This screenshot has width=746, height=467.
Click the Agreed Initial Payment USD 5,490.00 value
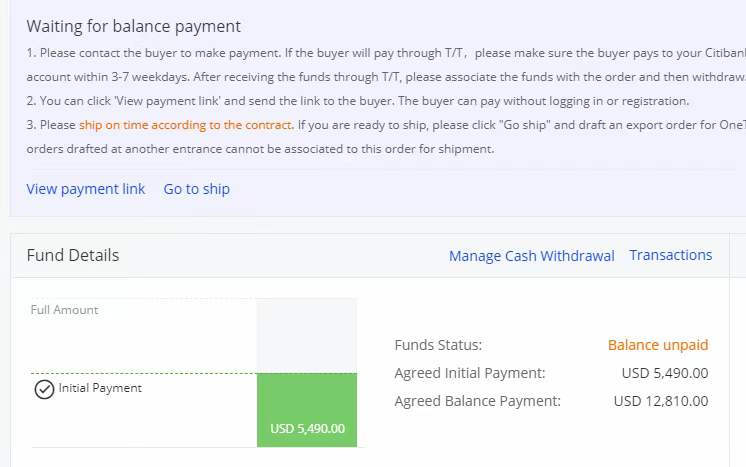pos(665,373)
